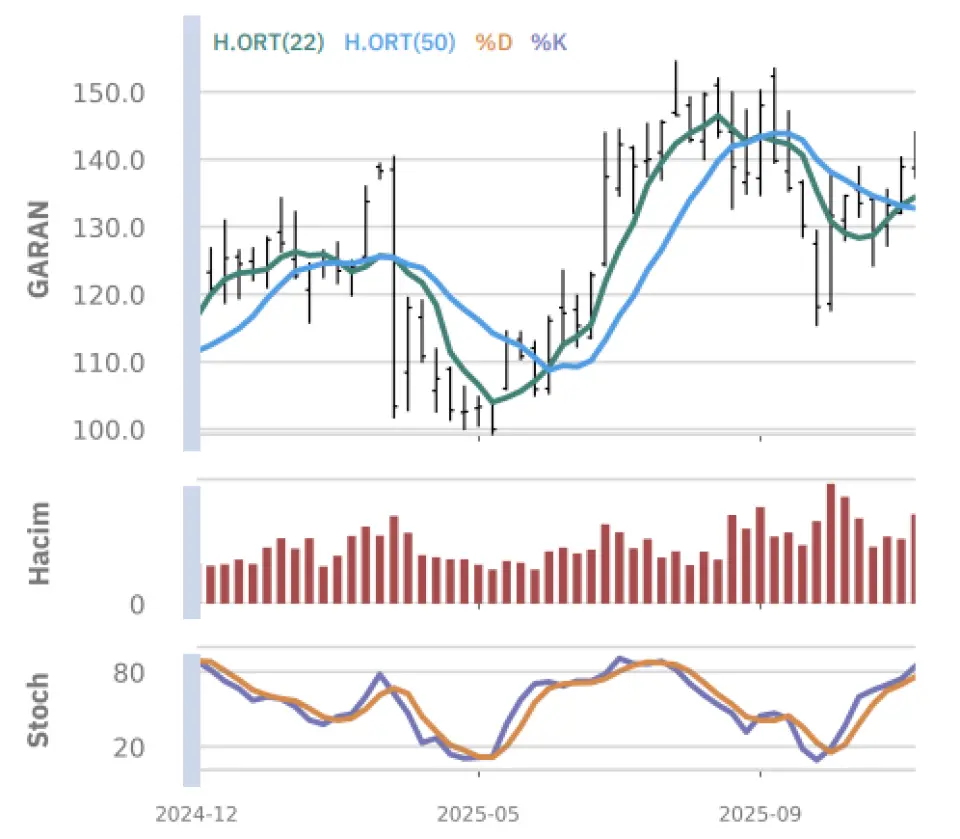The height and width of the screenshot is (839, 960).
Task: Click the 130.0 price axis tick
Action: [x=110, y=228]
